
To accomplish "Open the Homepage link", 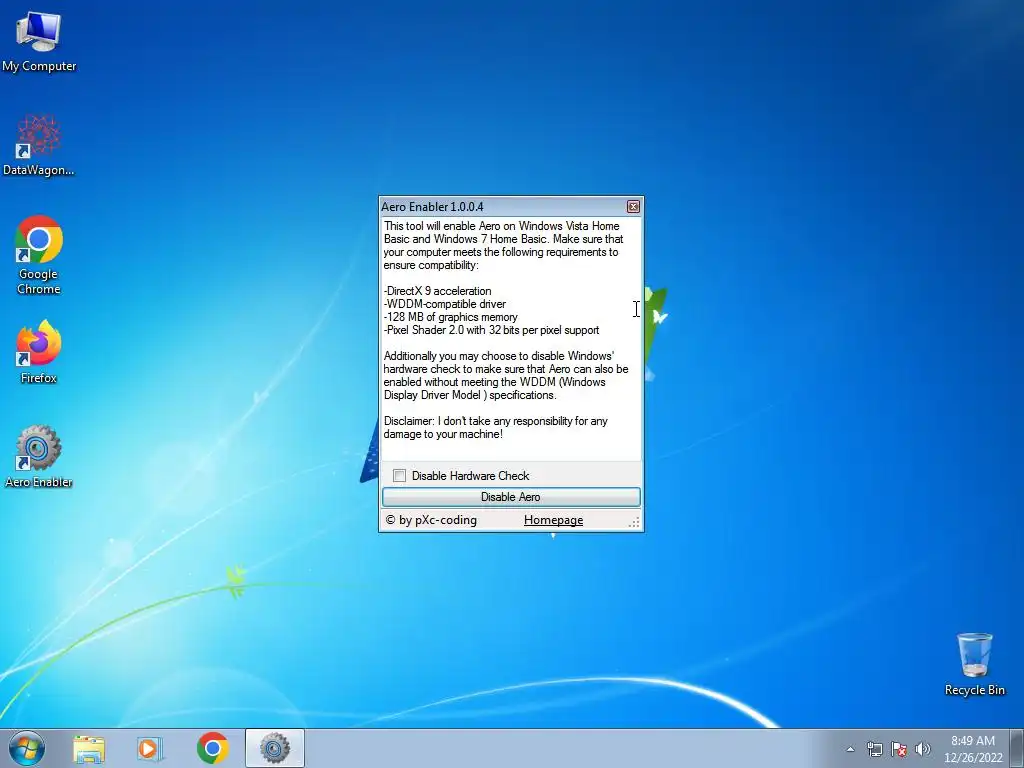I will point(553,520).
